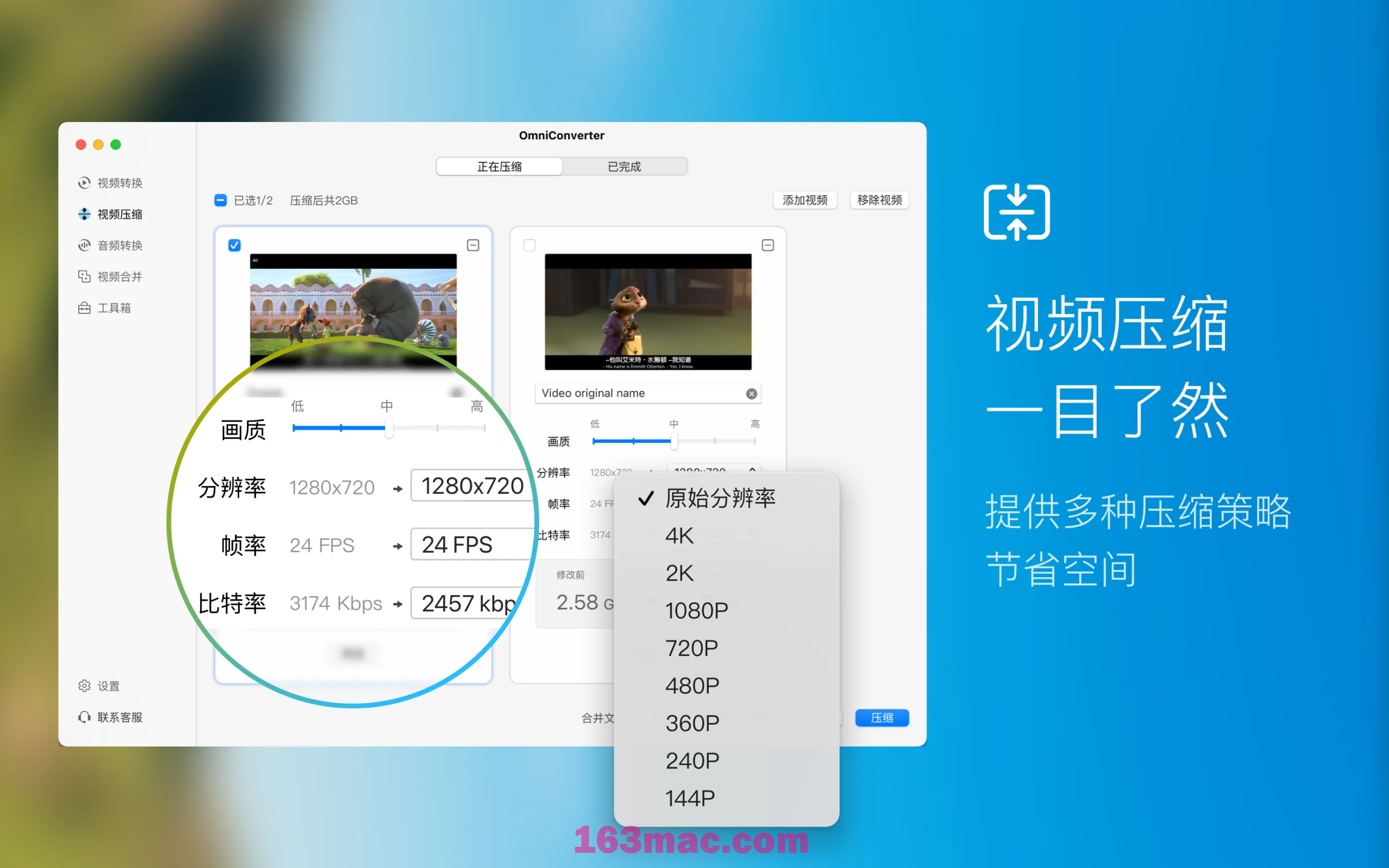Open the 音频转换 sidebar section
Viewport: 1389px width, 868px height.
110,245
